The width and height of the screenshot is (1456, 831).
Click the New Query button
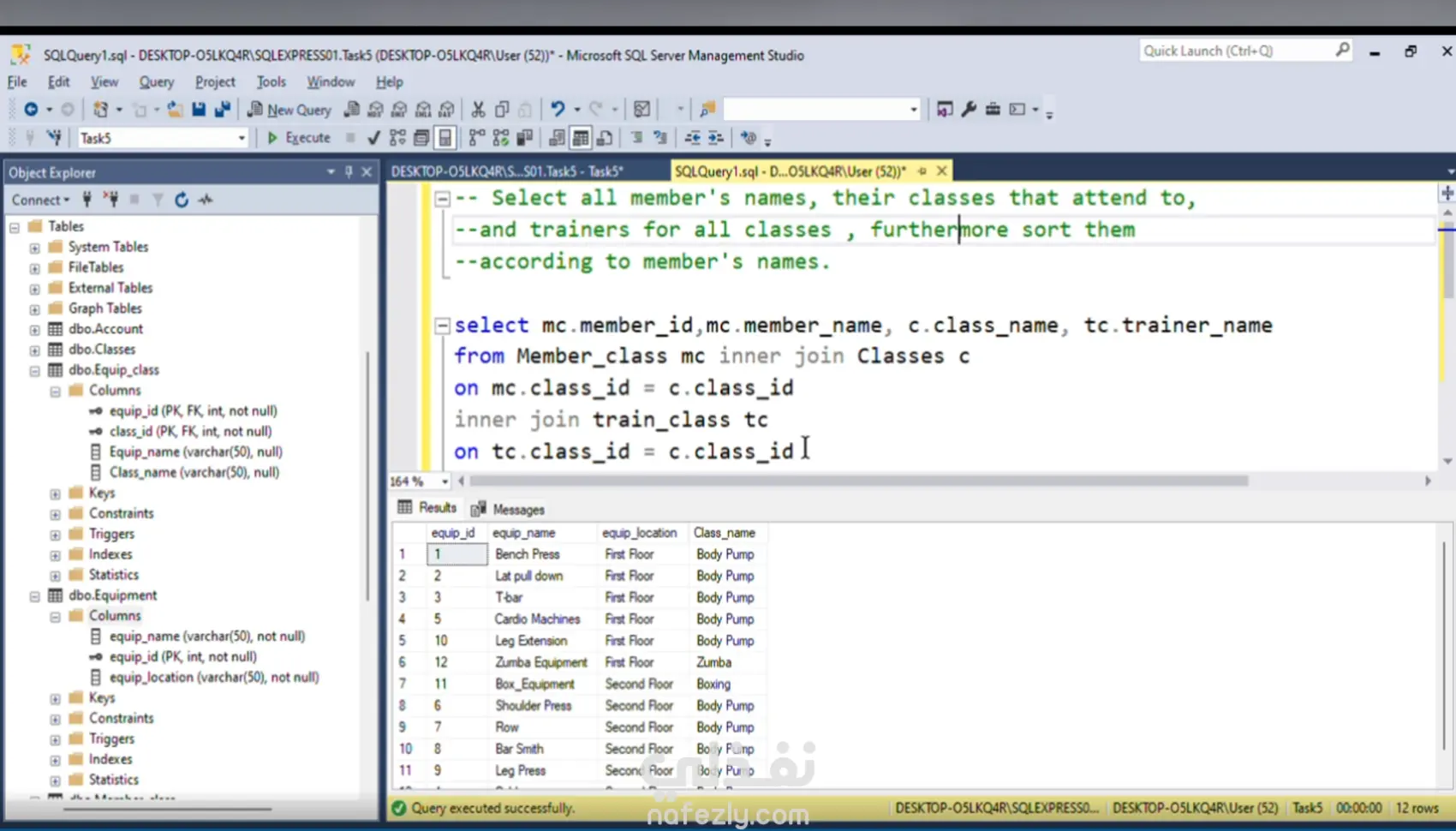pos(289,110)
